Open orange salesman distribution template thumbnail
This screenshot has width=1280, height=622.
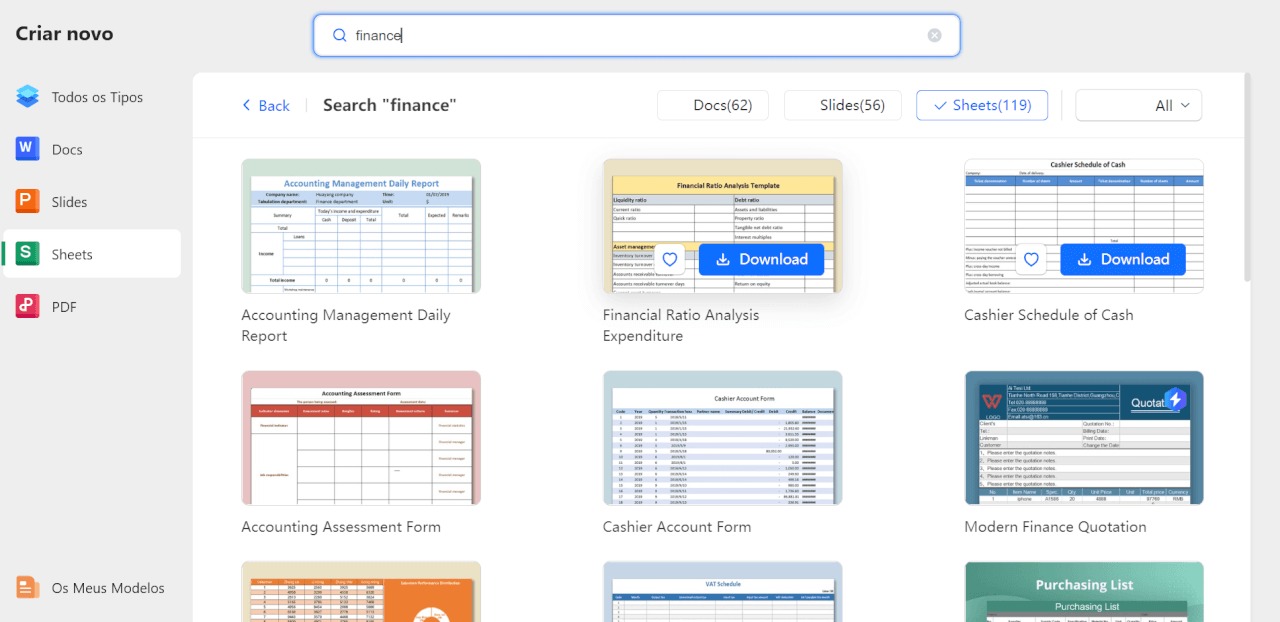pos(361,591)
